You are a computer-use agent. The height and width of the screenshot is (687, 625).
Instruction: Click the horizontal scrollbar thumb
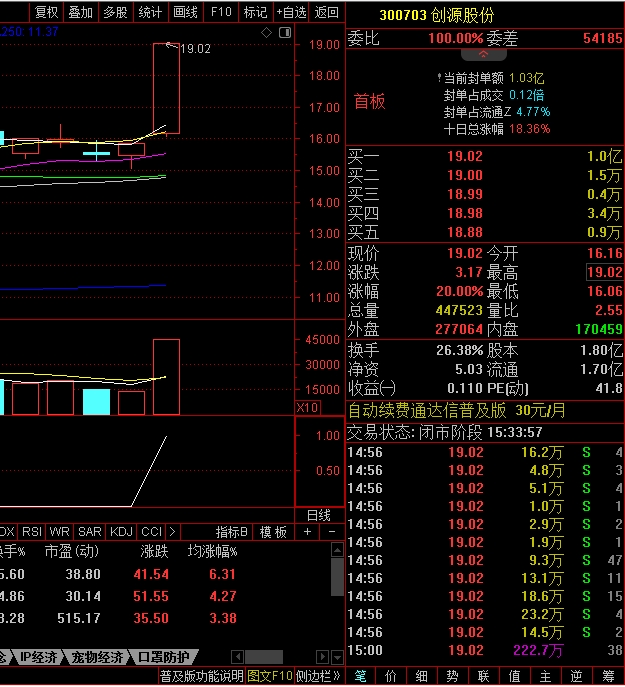click(264, 657)
